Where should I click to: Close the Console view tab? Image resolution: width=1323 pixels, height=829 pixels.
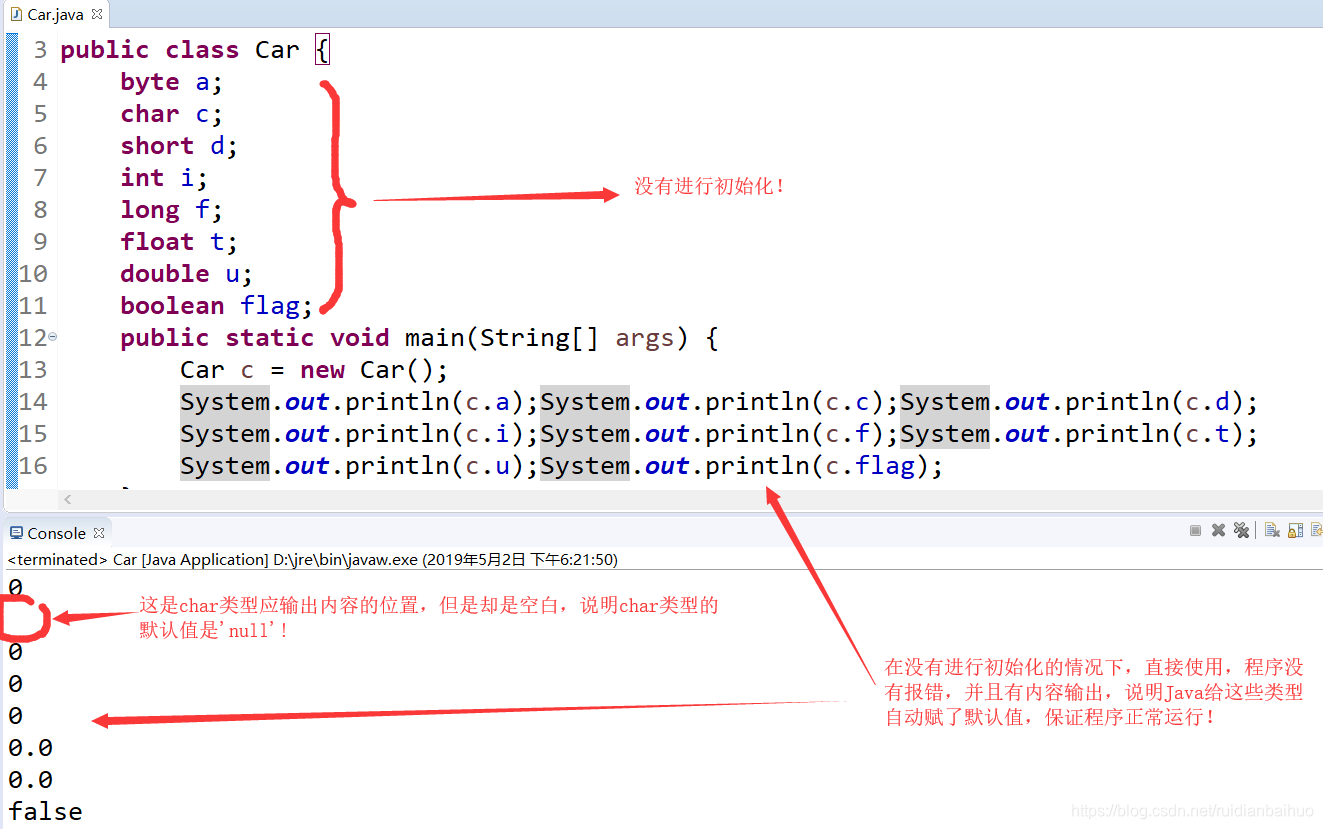click(98, 533)
